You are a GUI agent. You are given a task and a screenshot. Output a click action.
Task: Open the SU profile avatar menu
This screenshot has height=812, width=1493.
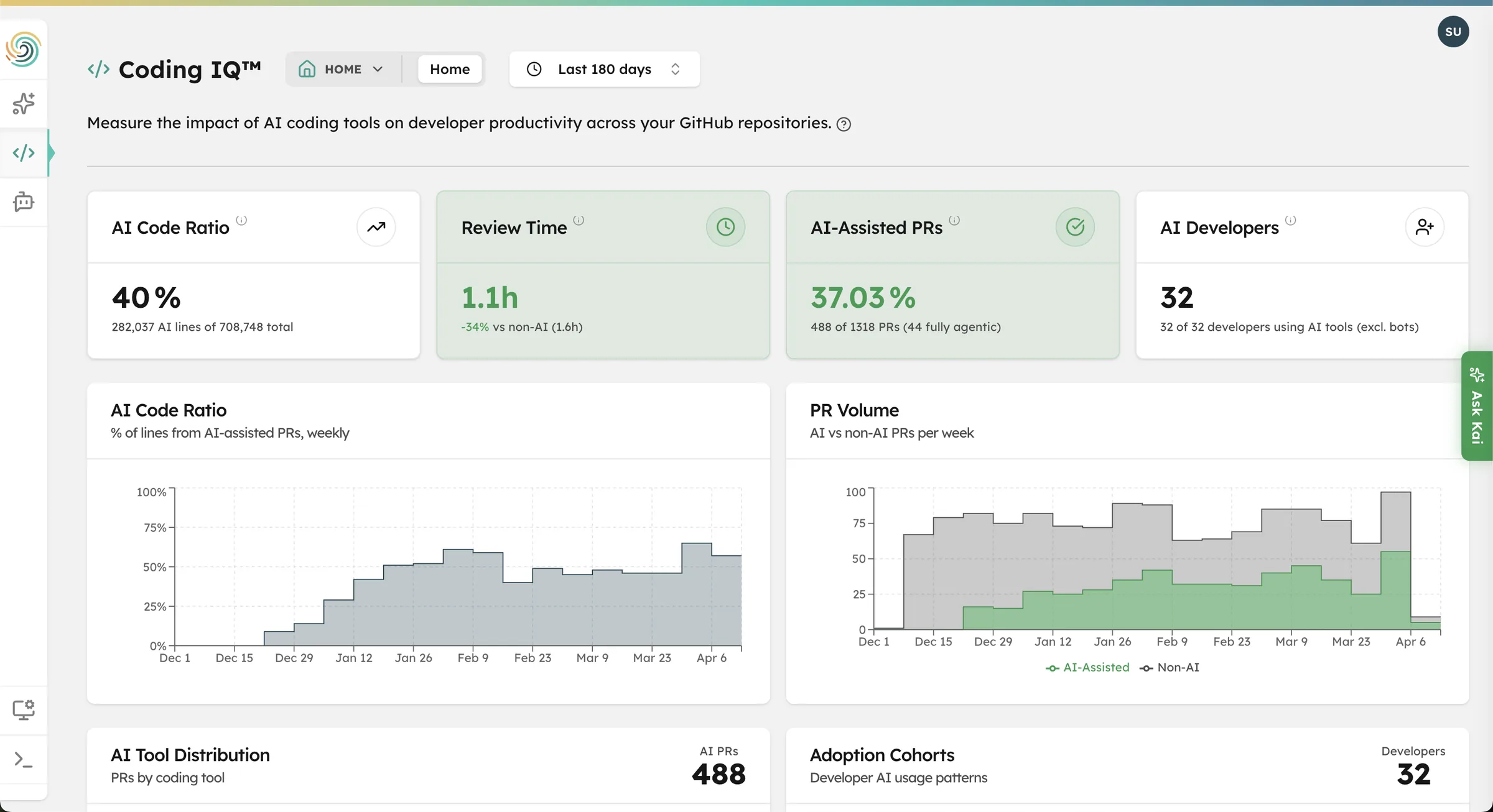1453,31
